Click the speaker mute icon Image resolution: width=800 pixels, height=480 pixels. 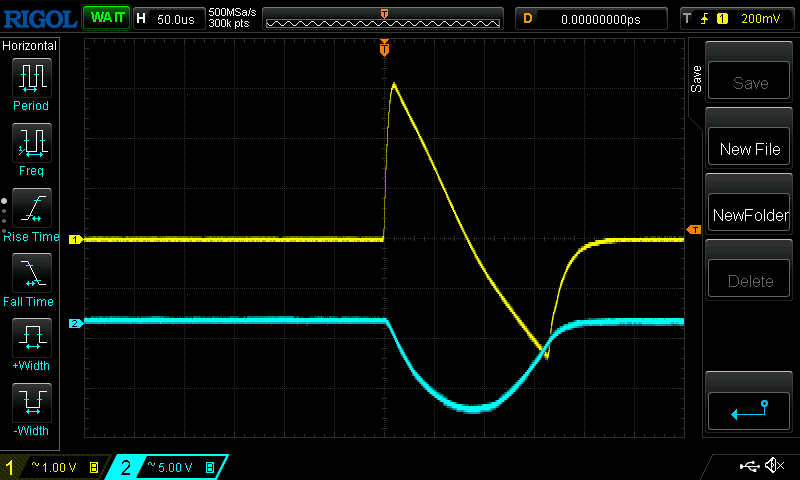click(774, 466)
